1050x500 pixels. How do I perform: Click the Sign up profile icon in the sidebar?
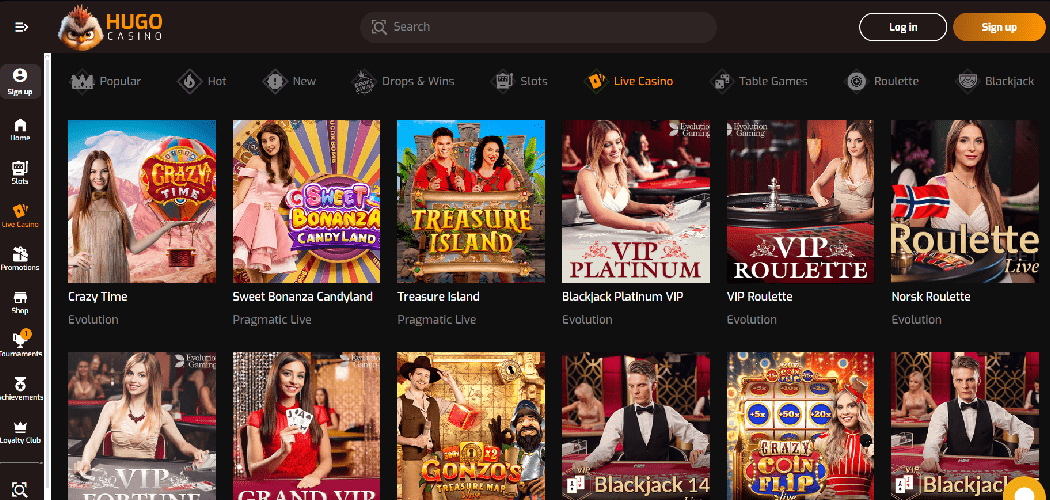(21, 81)
